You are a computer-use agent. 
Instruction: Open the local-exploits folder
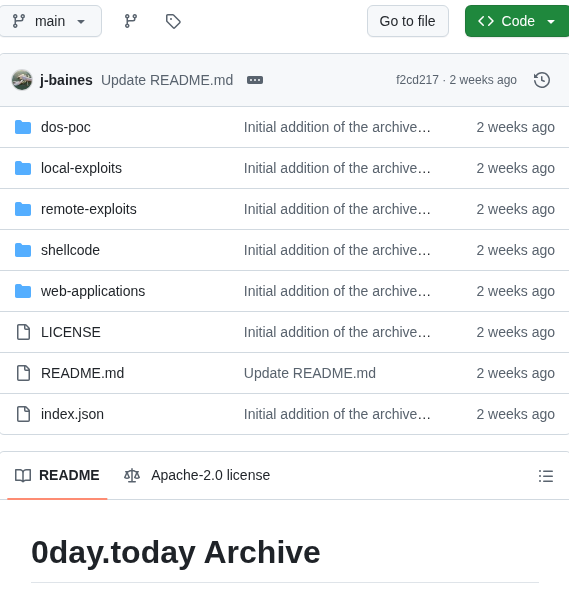coord(81,168)
